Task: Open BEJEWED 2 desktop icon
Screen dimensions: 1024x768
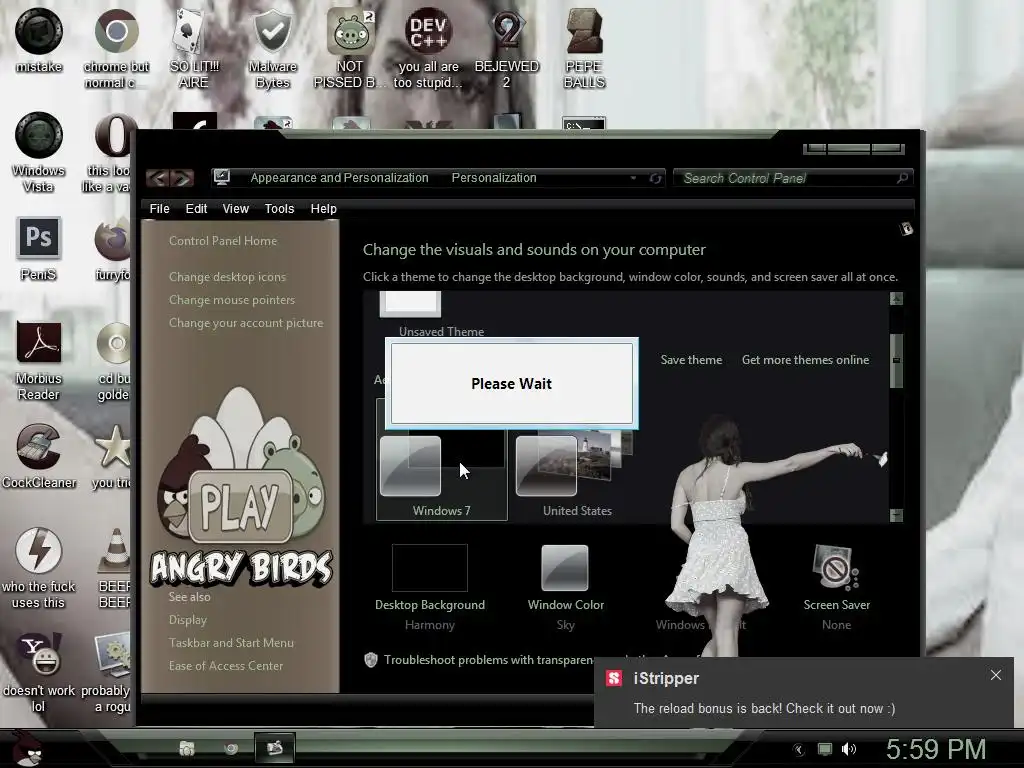Action: click(506, 48)
